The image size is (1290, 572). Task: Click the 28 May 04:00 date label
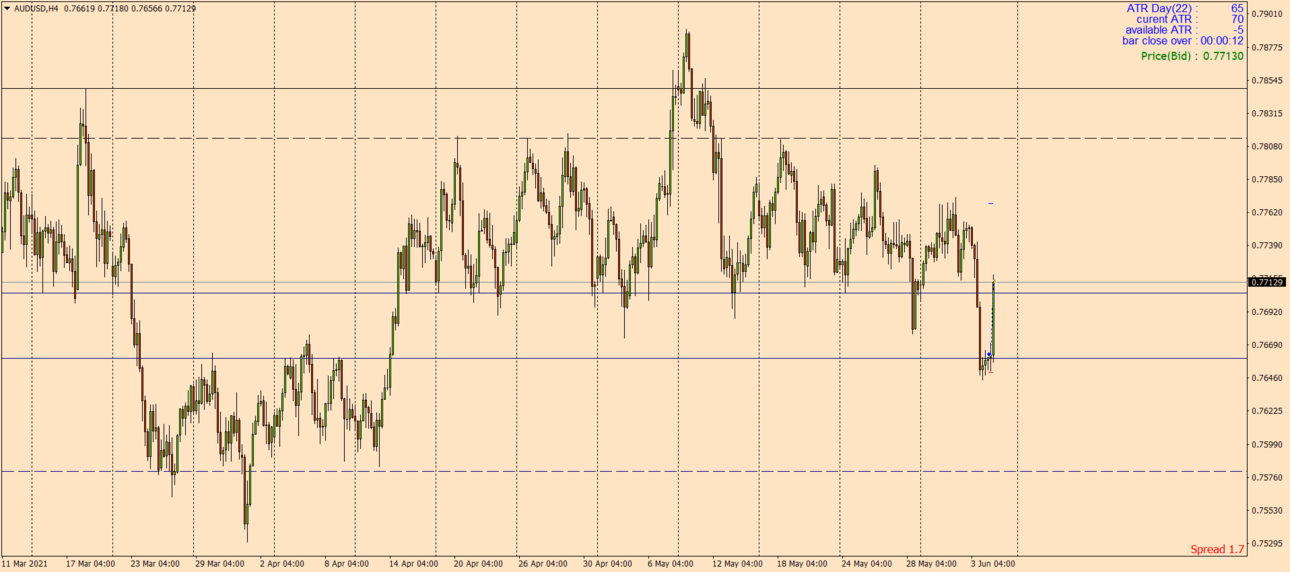click(x=933, y=564)
